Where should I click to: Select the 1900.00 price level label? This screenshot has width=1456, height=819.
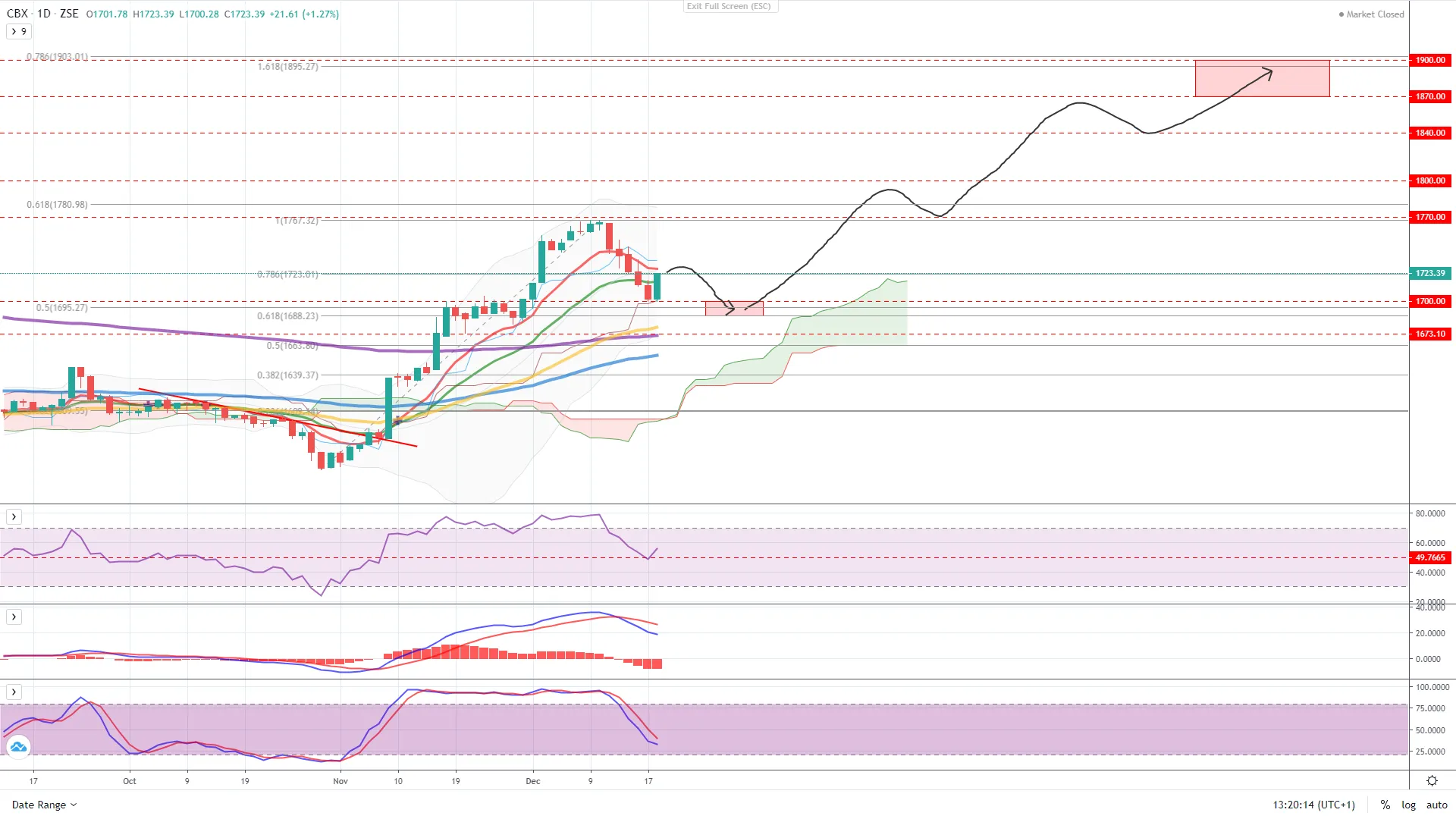pos(1430,60)
